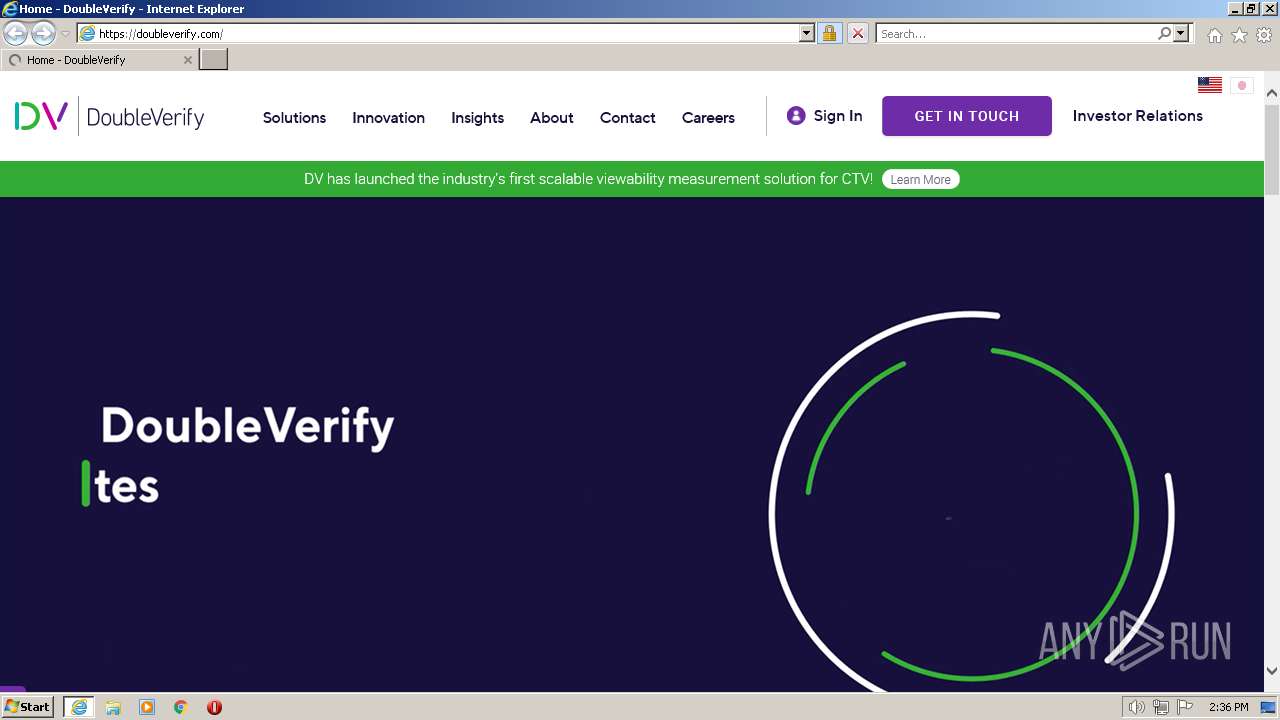Click the security lock icon

[829, 34]
